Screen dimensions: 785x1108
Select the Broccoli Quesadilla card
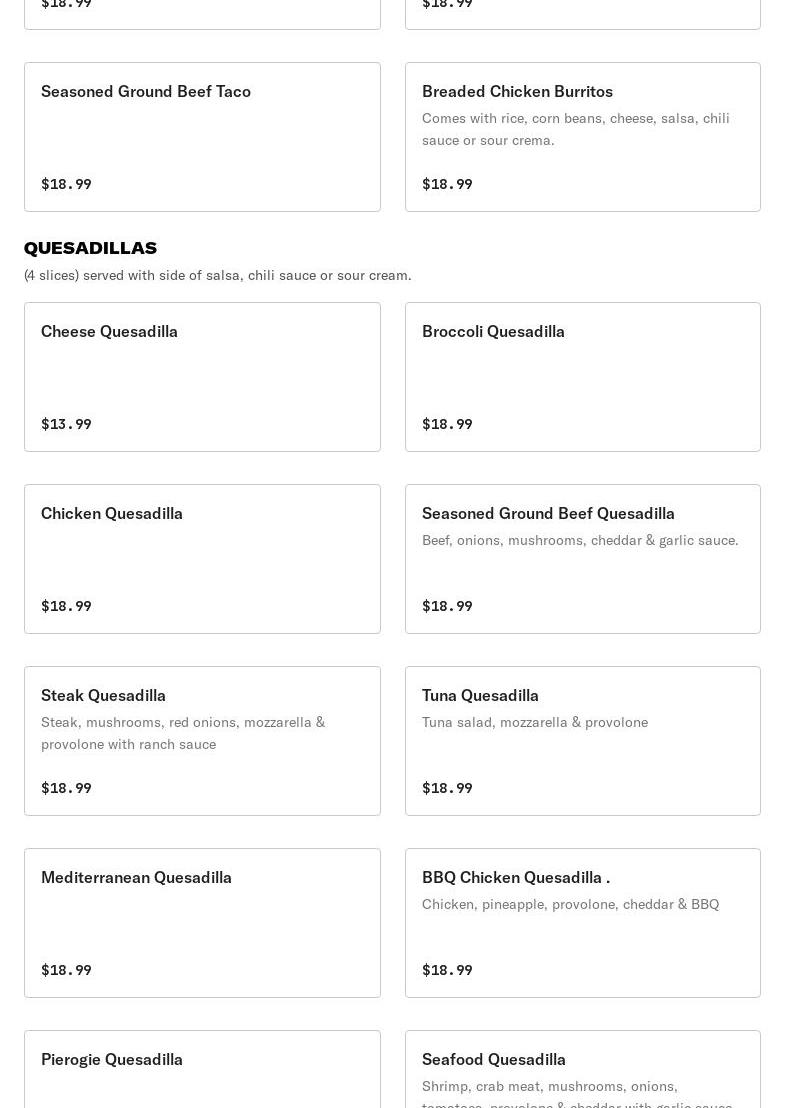pos(582,376)
